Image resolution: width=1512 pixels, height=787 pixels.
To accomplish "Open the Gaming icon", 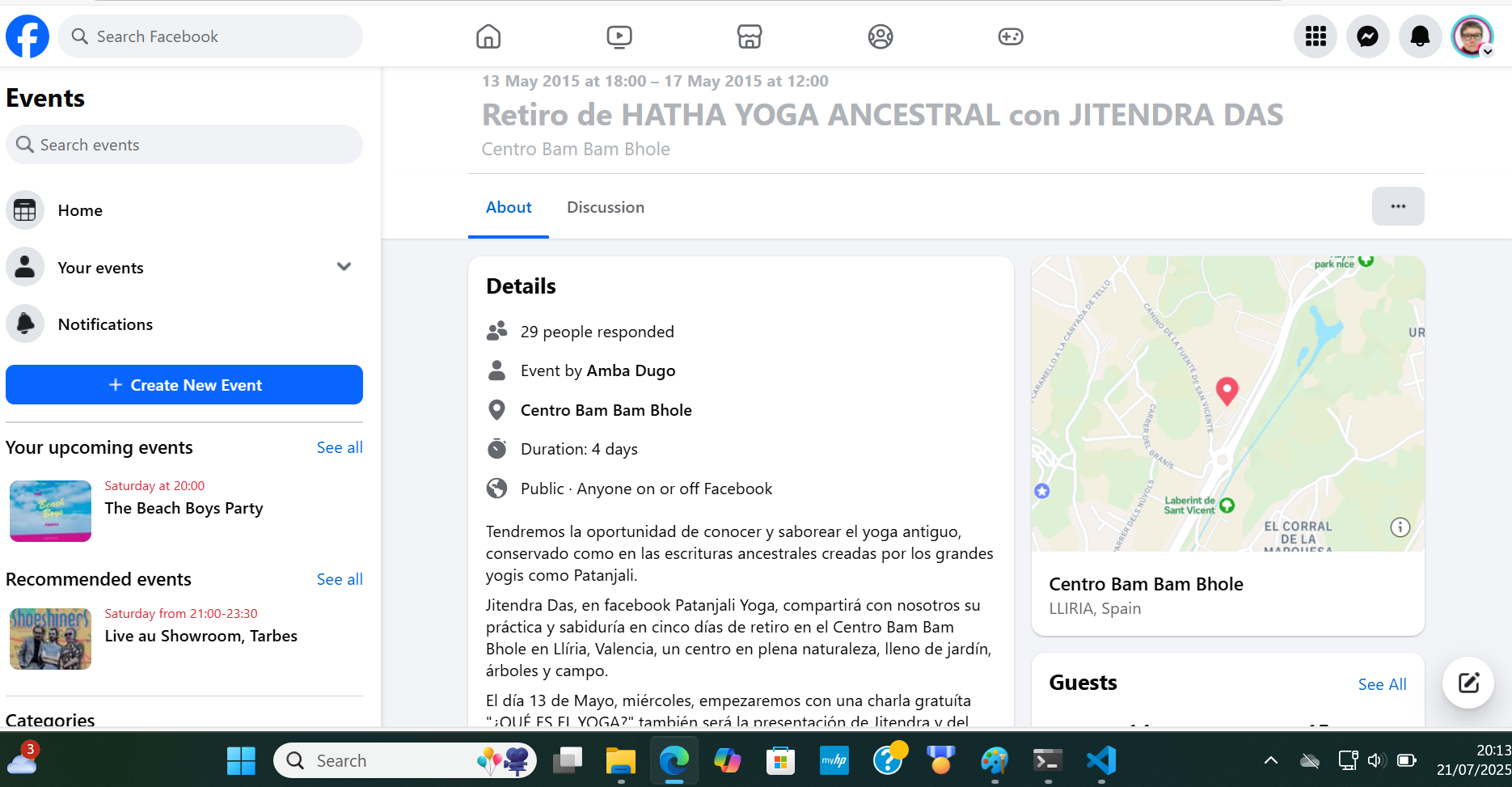I will 1011,36.
